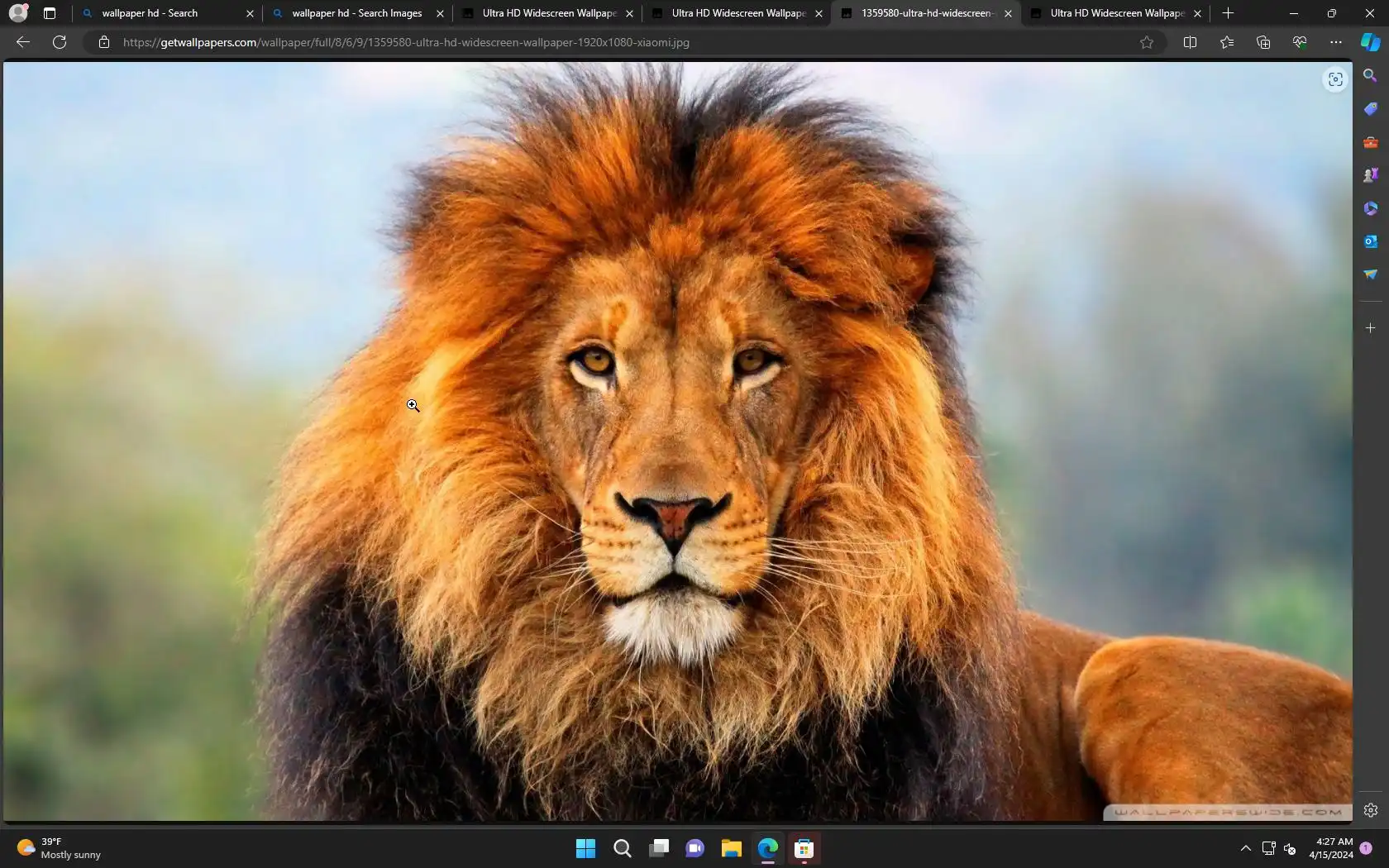Add this page to favorites with the star
The image size is (1389, 868).
click(x=1147, y=42)
